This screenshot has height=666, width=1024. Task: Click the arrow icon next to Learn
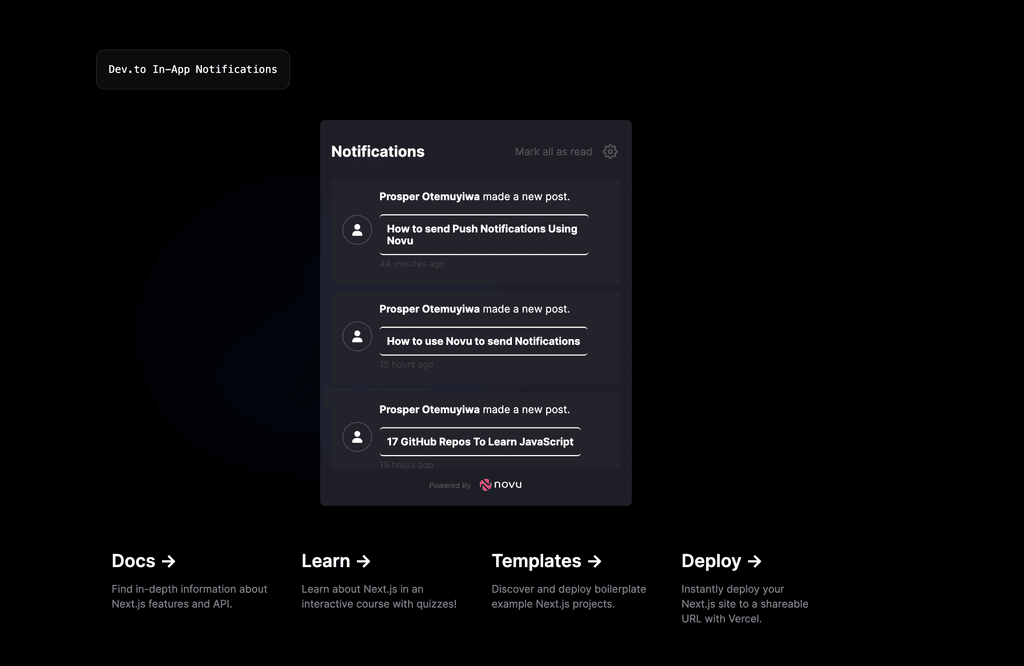(x=362, y=561)
